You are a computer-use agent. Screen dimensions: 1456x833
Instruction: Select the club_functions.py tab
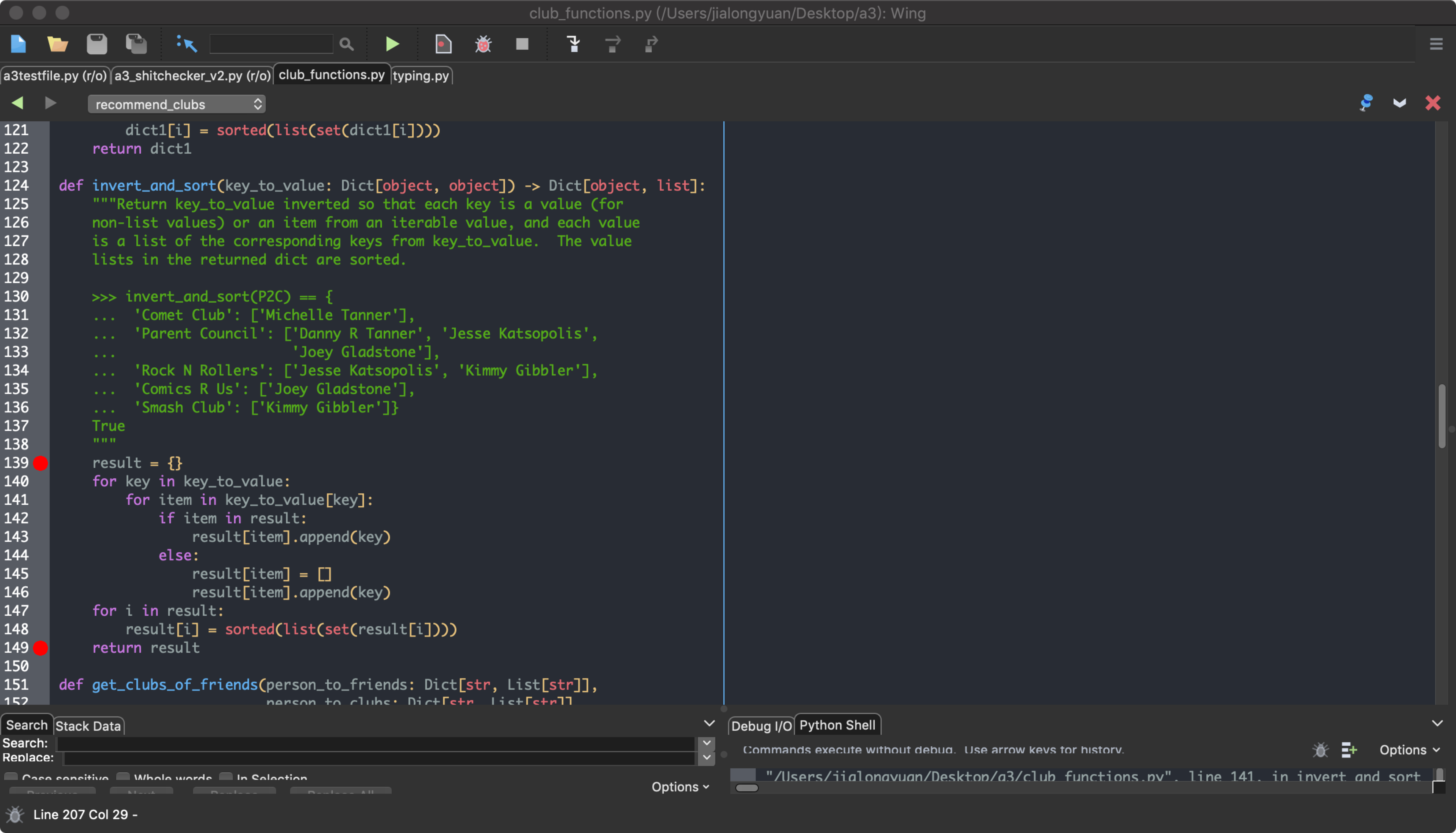tap(332, 75)
